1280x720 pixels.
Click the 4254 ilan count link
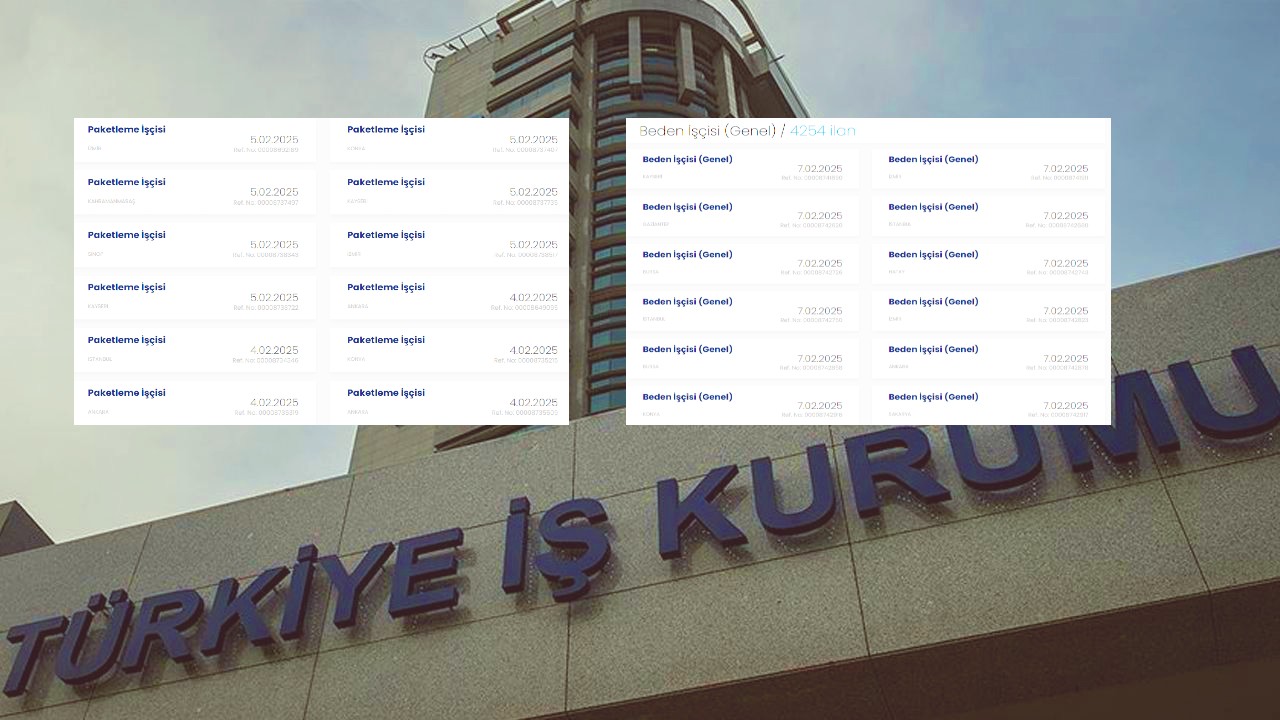(822, 131)
